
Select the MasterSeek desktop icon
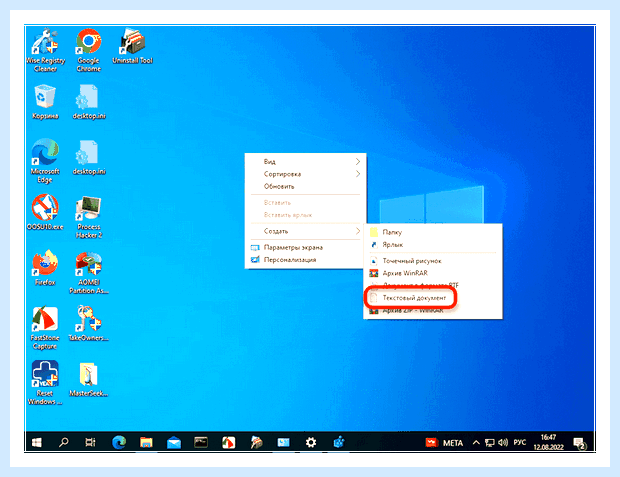[x=89, y=379]
